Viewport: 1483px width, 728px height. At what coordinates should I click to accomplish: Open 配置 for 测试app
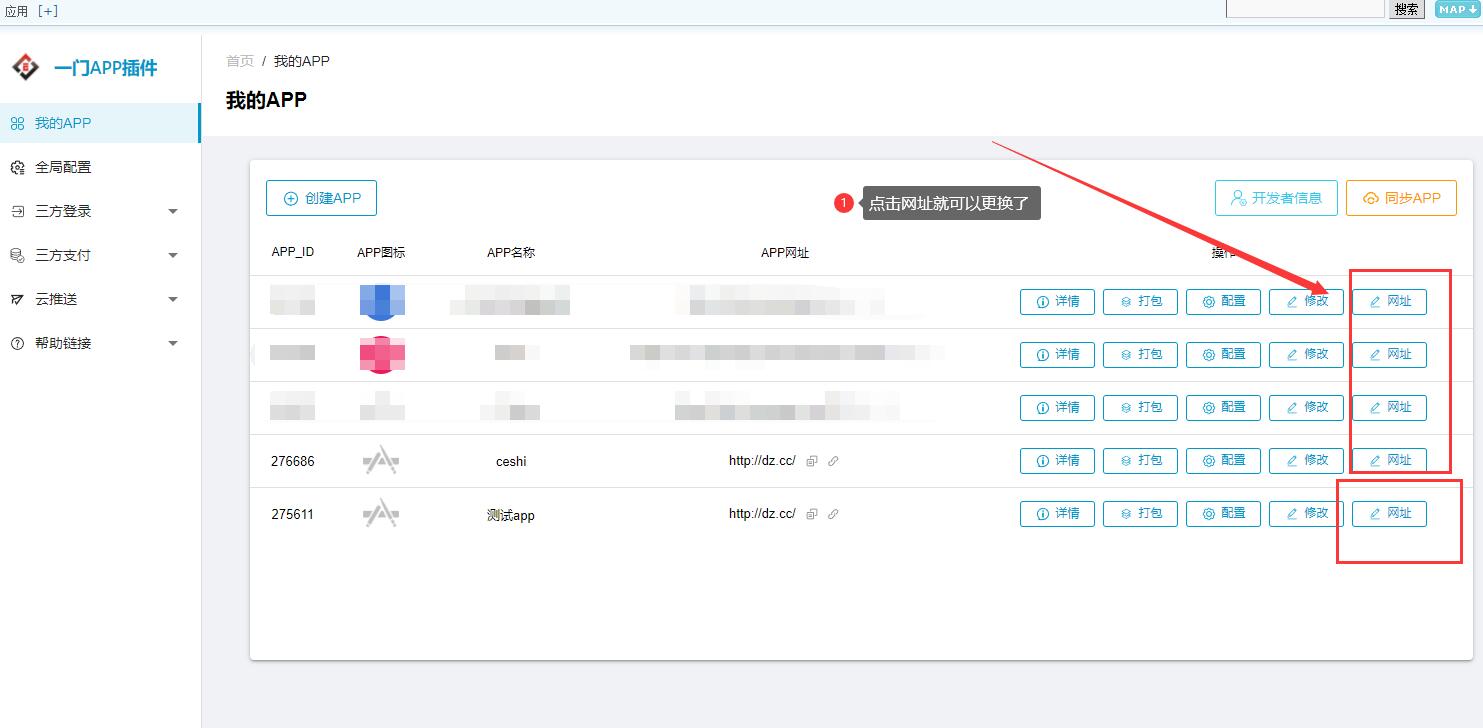point(1223,514)
